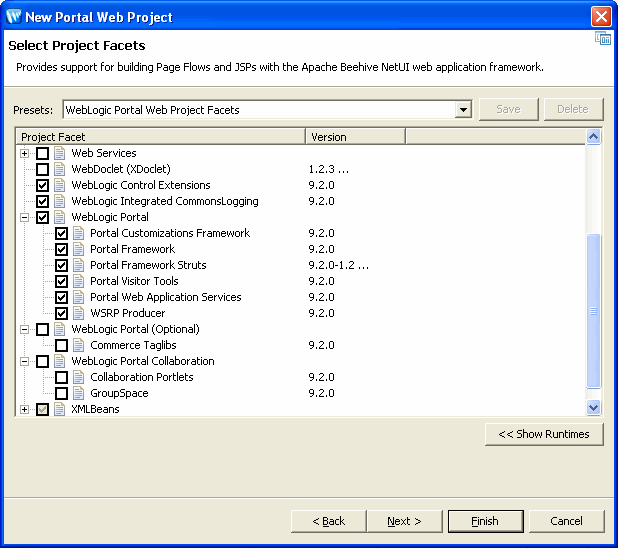Click the 9.2.0-1.2 … version cell
Image resolution: width=618 pixels, height=549 pixels.
pyautogui.click(x=339, y=265)
